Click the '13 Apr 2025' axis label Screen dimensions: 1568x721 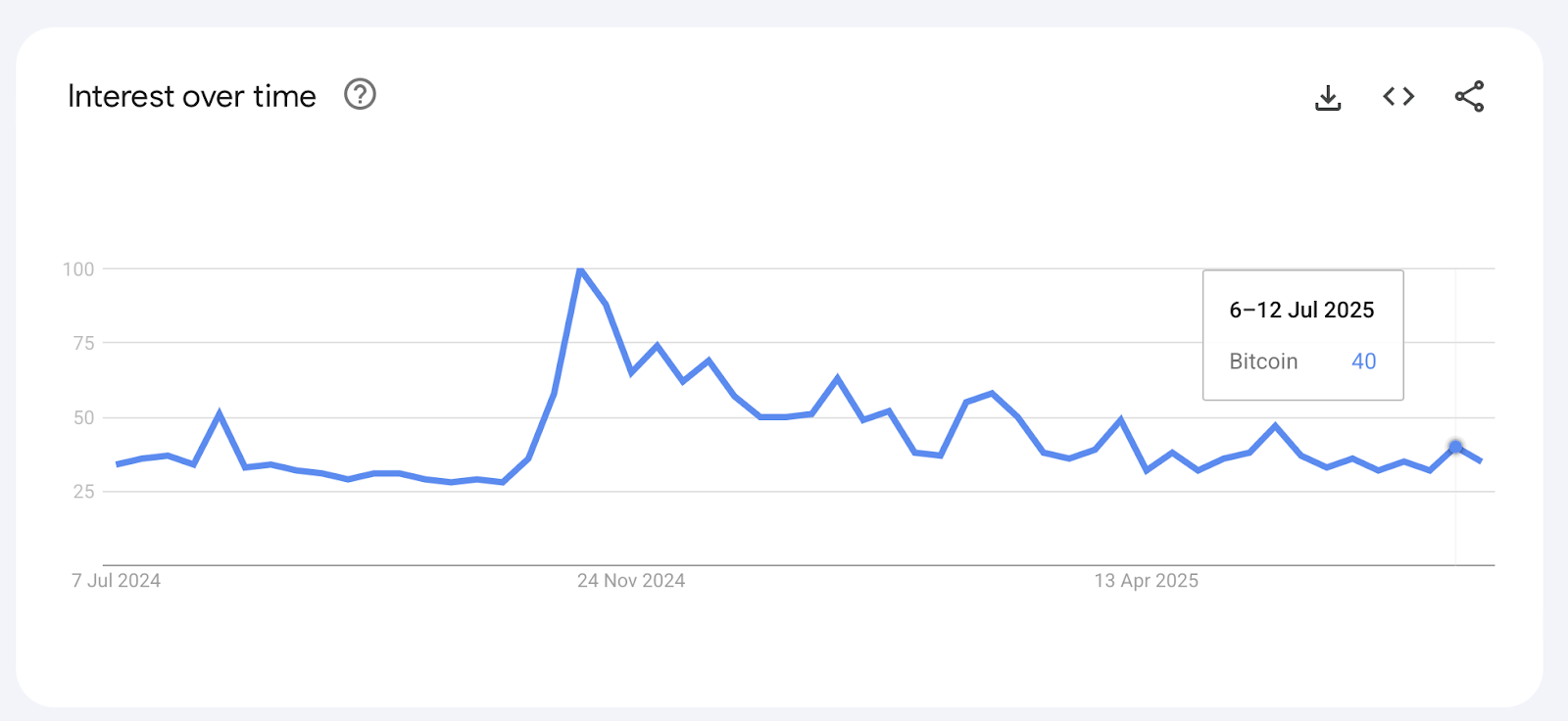click(x=1146, y=580)
